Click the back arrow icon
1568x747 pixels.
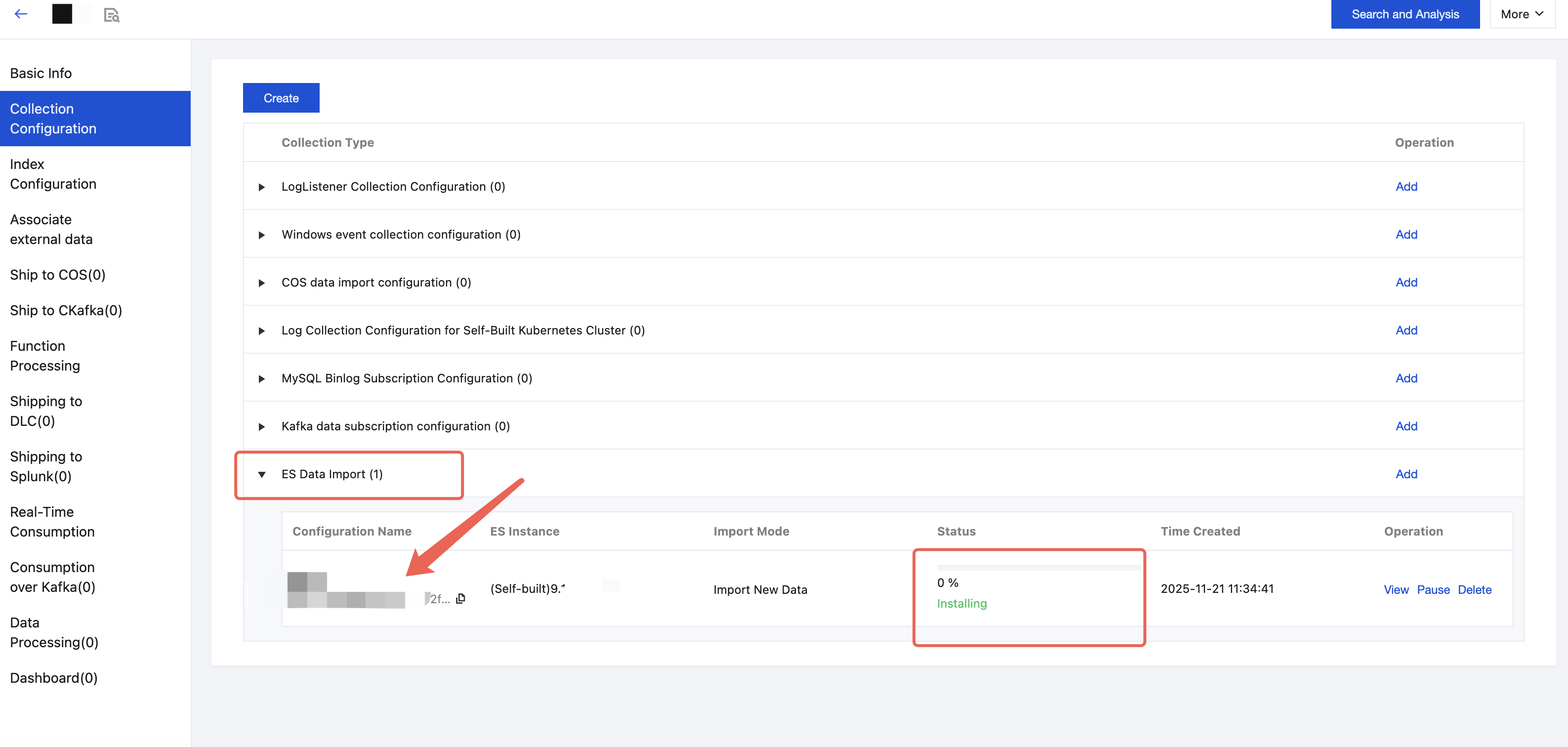click(21, 14)
